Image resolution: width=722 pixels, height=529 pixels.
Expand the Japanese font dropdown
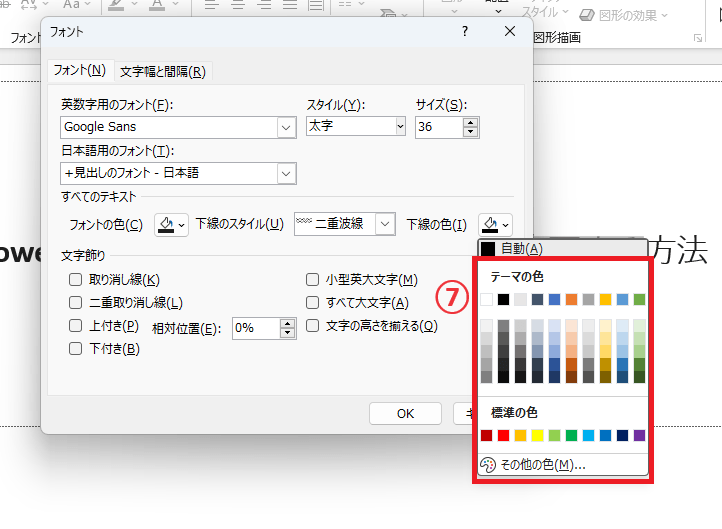point(286,174)
